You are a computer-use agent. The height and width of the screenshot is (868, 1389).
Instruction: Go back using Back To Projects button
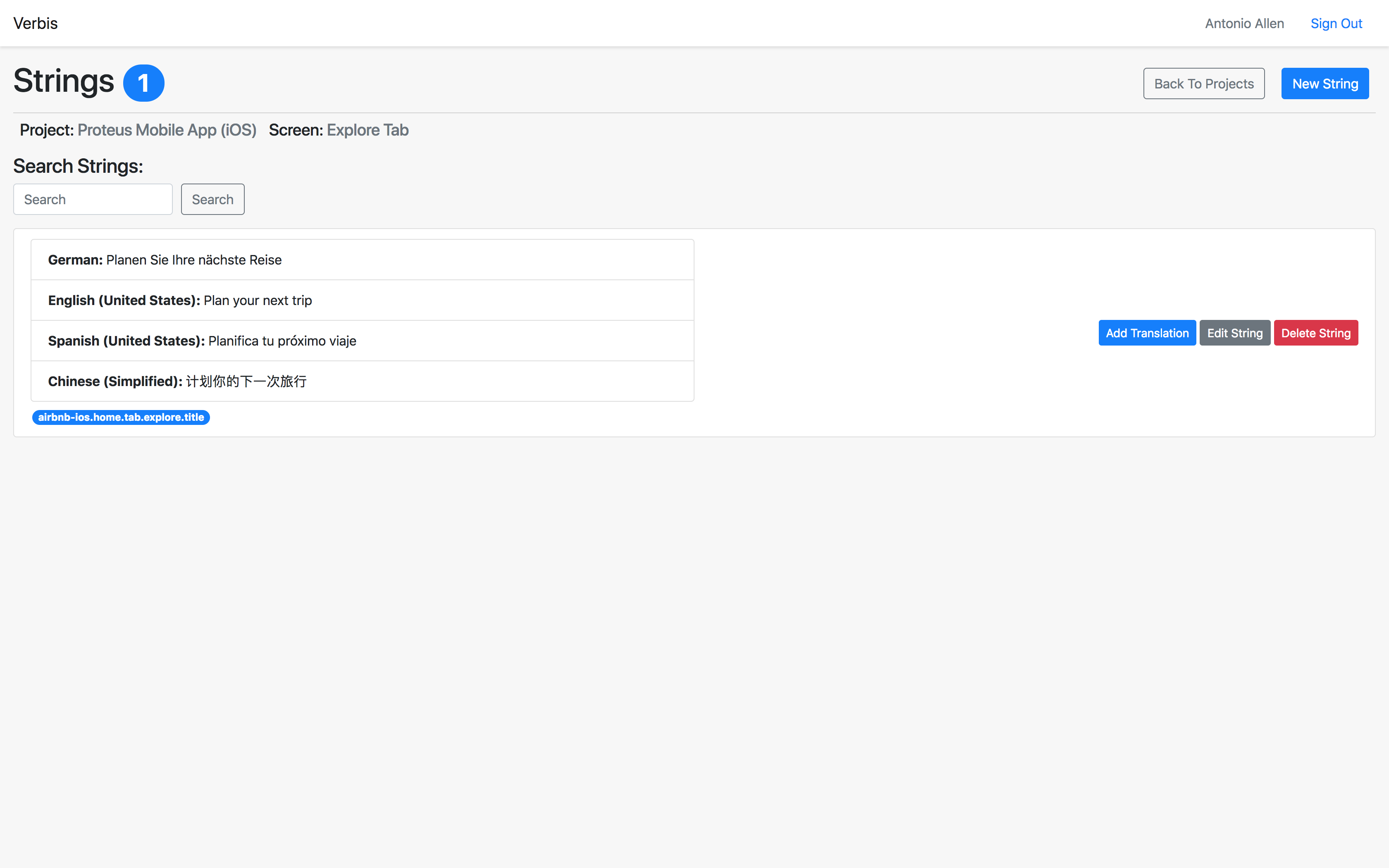point(1204,84)
